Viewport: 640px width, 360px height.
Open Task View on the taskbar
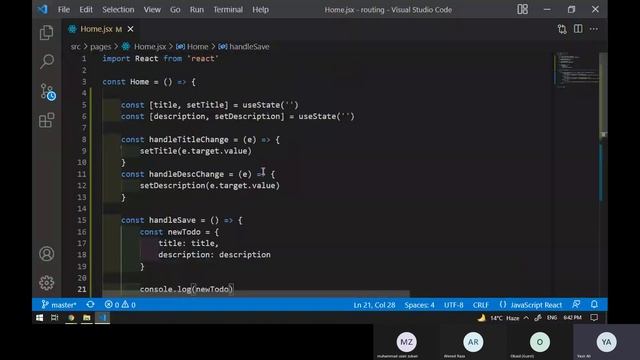tap(54, 318)
